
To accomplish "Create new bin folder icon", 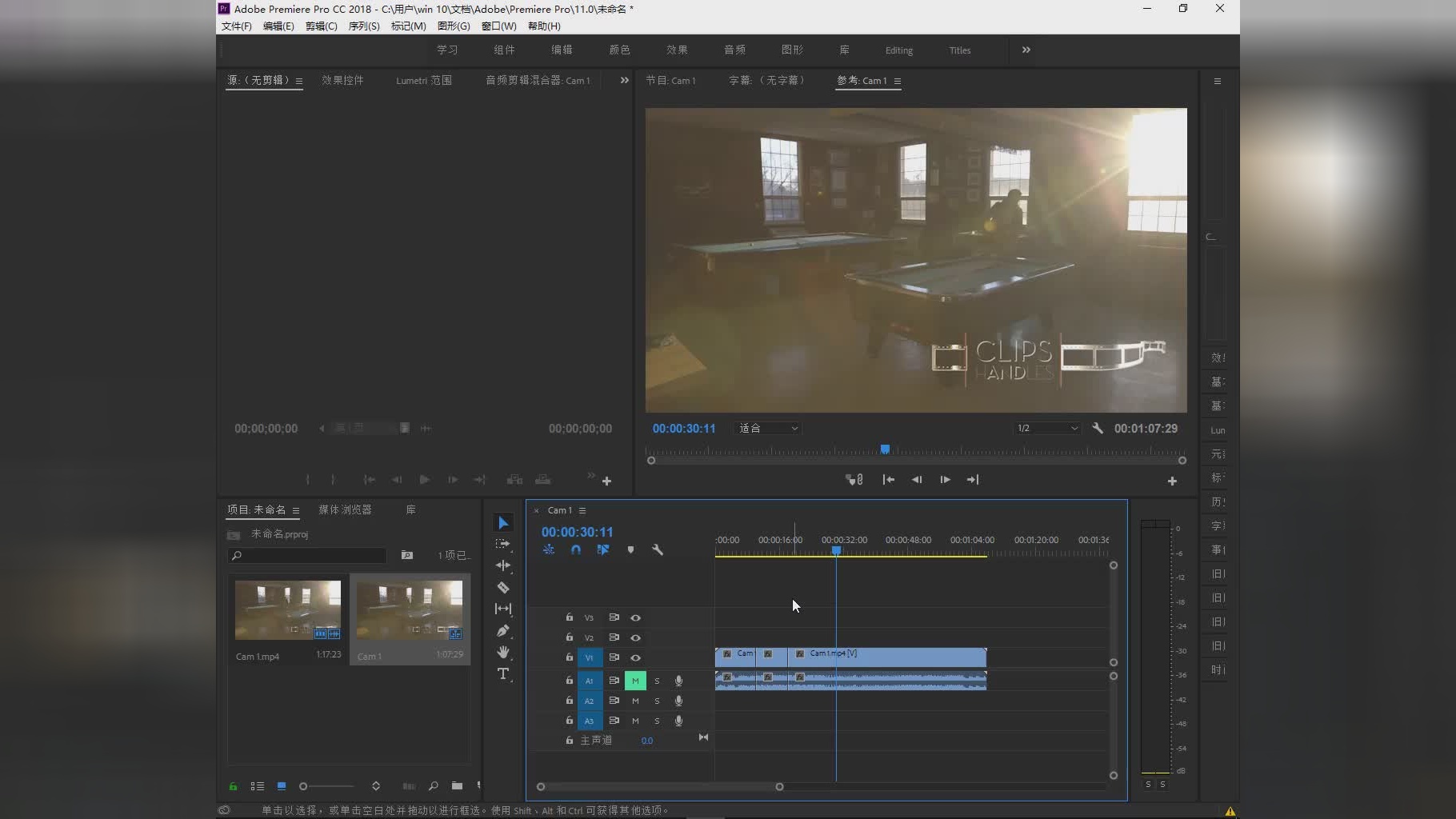I will (457, 786).
